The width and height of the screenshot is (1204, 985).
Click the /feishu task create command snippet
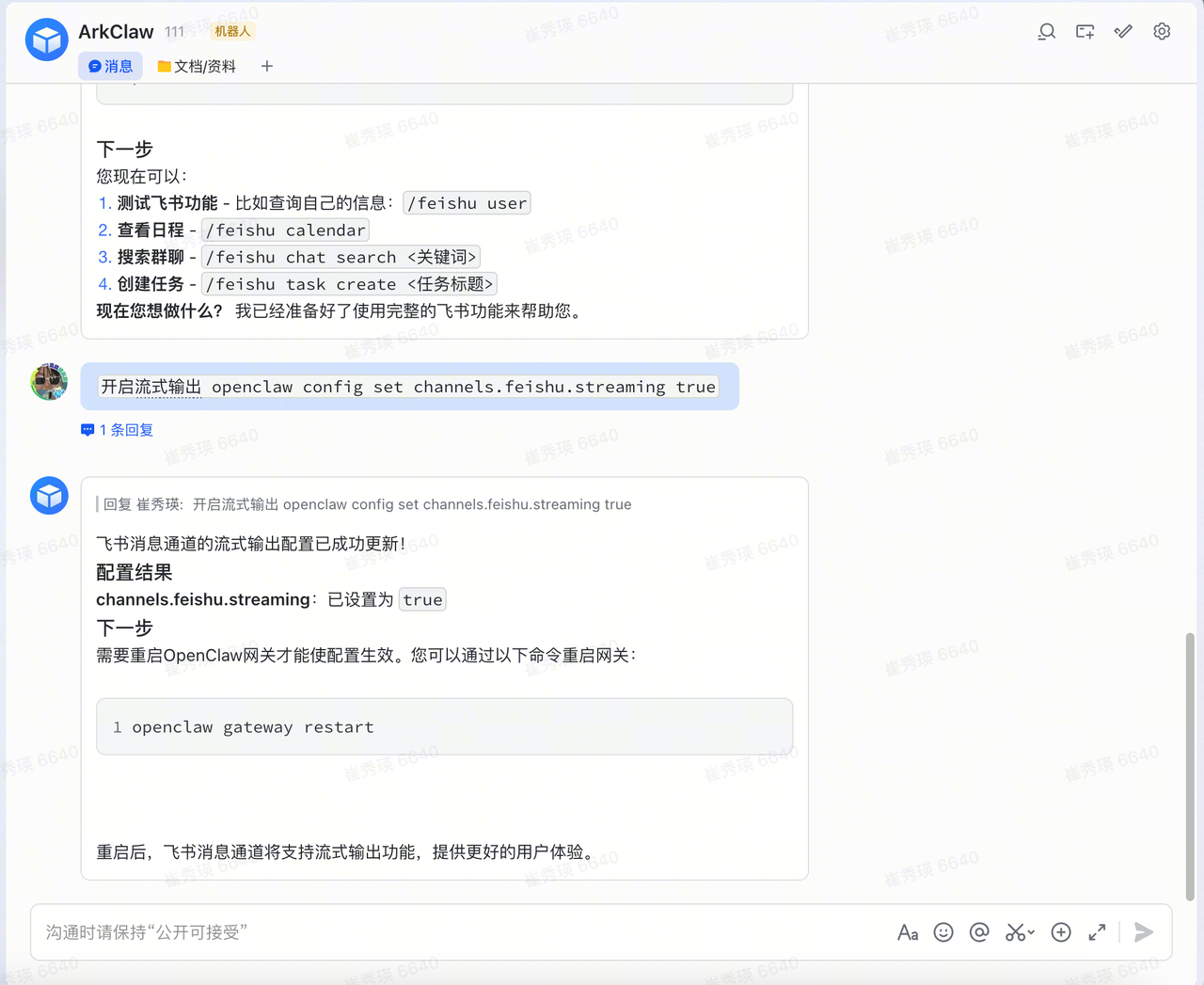point(350,285)
